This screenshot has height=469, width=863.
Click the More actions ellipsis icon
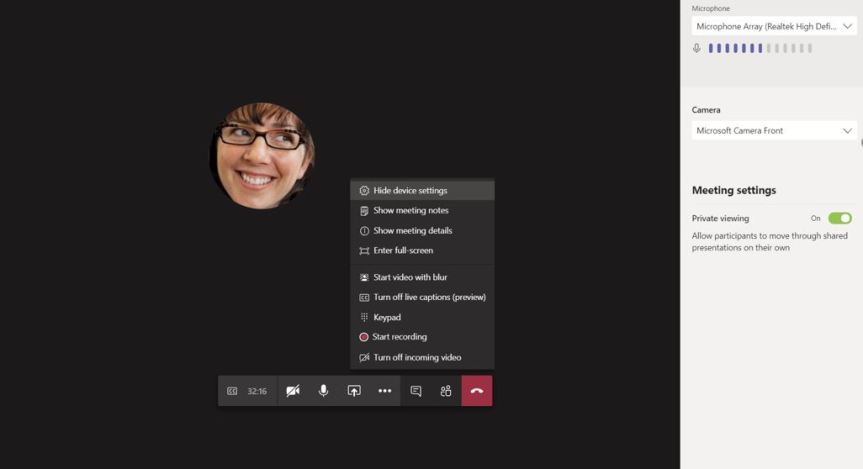(x=385, y=391)
